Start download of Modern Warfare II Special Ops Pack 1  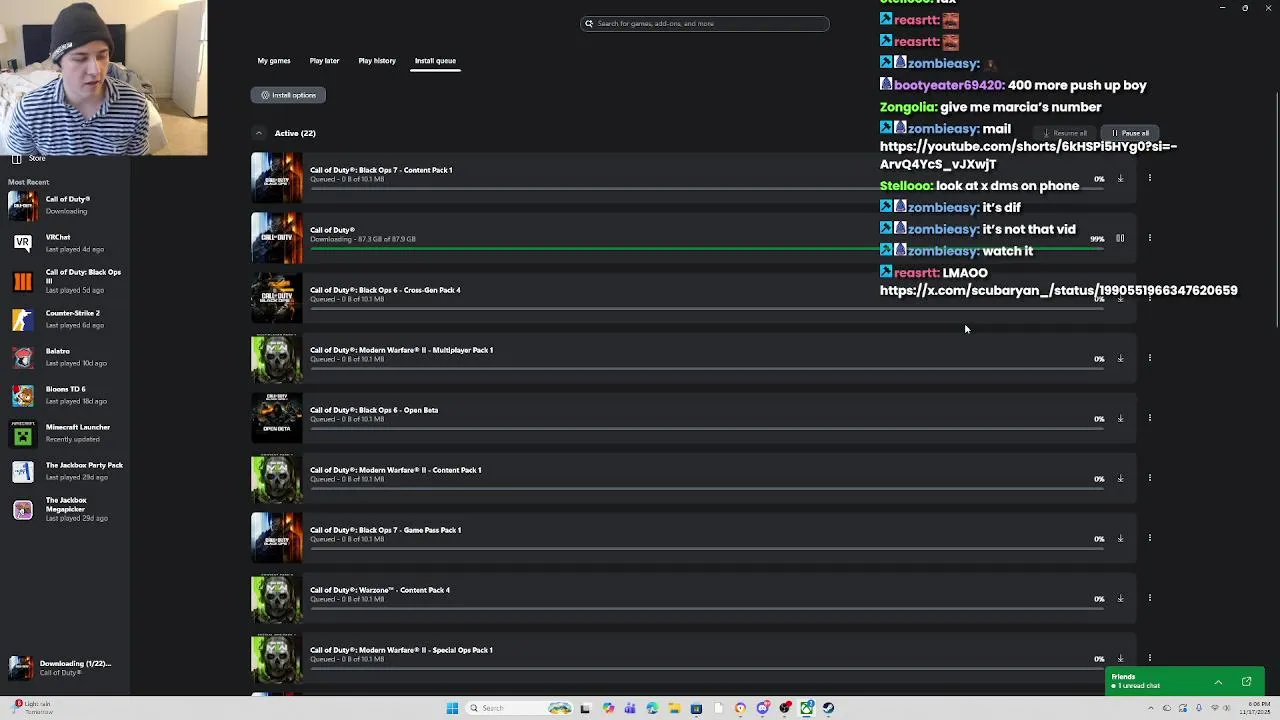pyautogui.click(x=1120, y=659)
